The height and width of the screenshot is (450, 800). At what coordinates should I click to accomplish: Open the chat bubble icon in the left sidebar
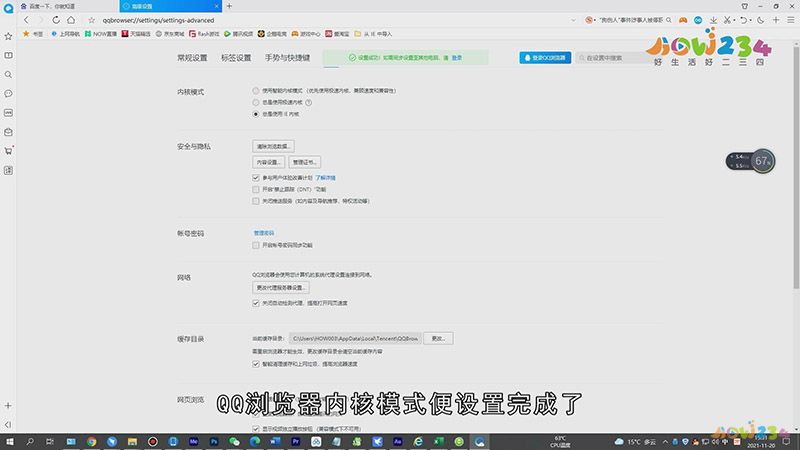(x=8, y=93)
